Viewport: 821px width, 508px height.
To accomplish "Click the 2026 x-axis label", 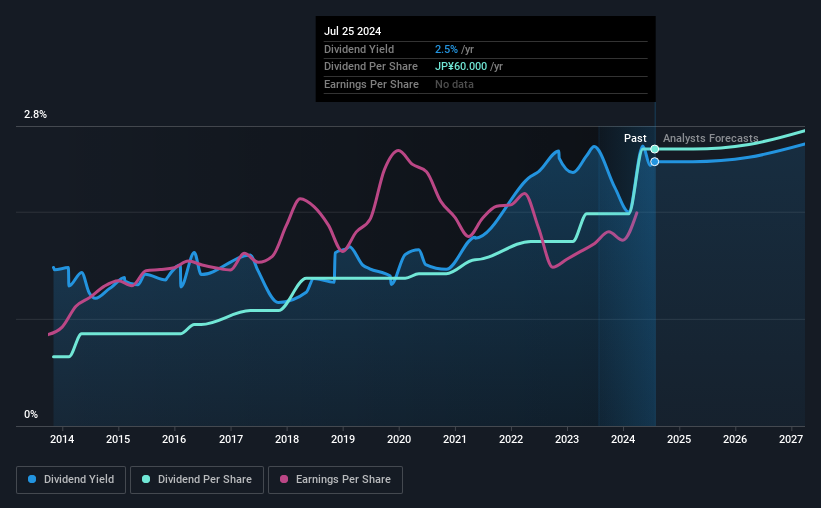I will pos(735,439).
